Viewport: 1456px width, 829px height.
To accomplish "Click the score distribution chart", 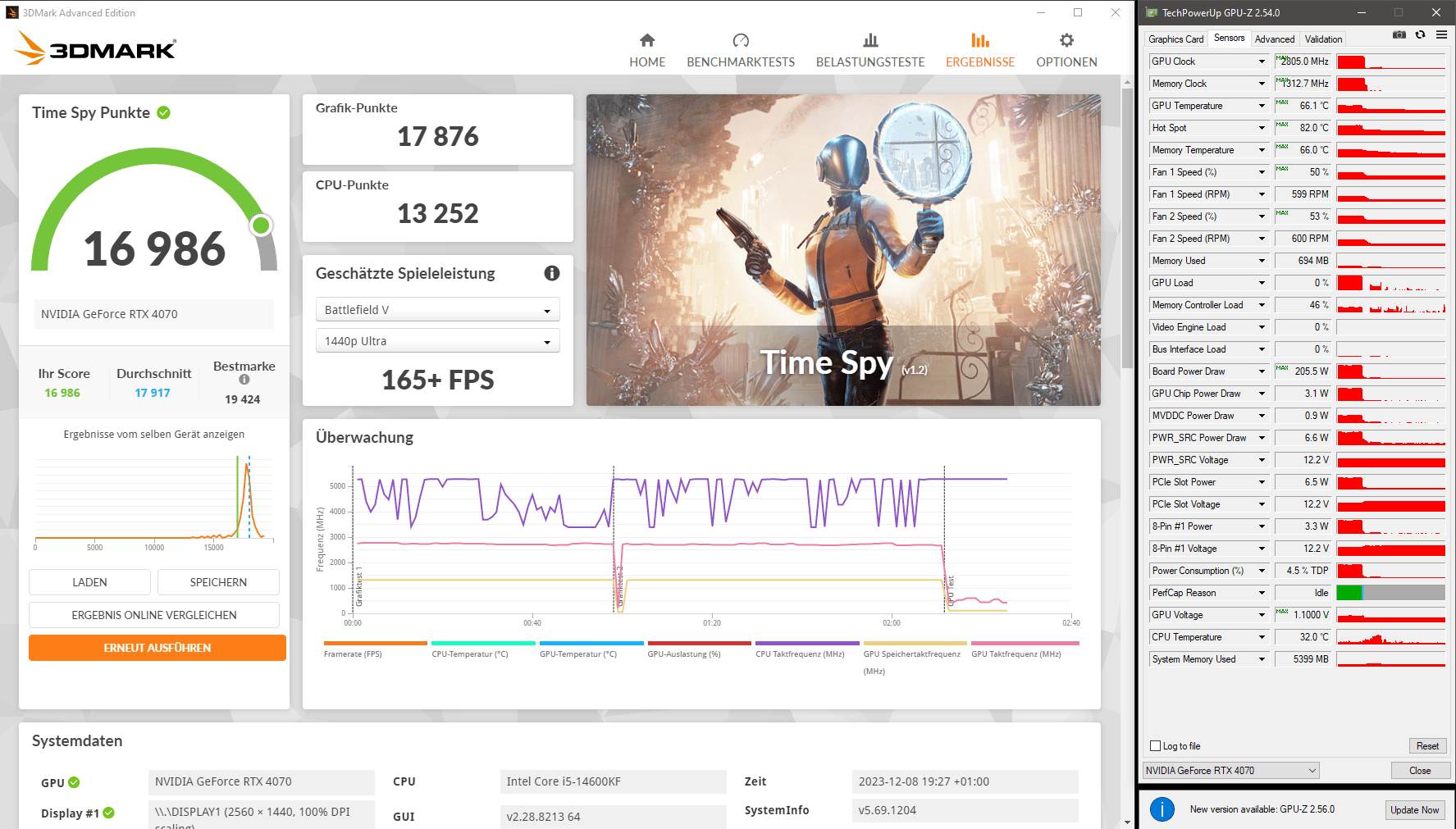I will [154, 502].
